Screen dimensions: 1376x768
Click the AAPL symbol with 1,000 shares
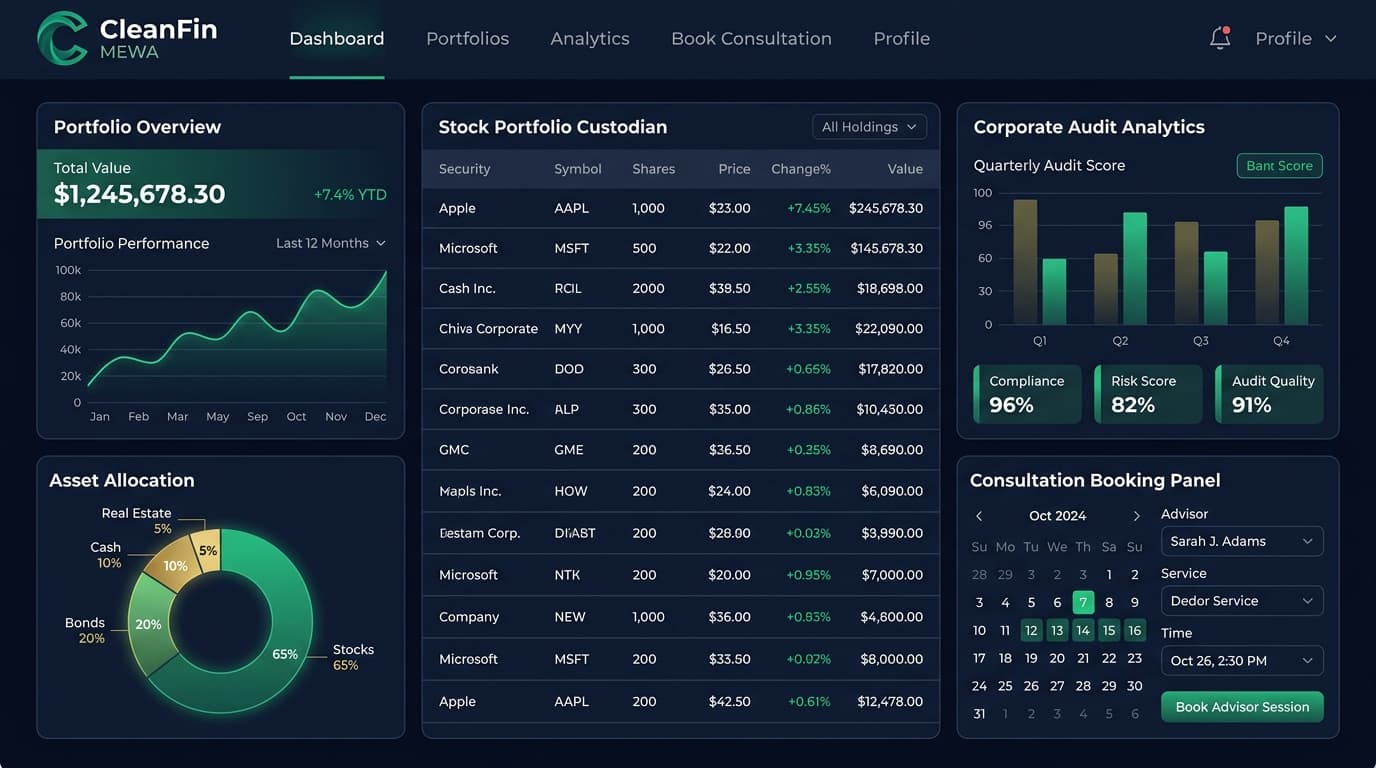(x=572, y=208)
